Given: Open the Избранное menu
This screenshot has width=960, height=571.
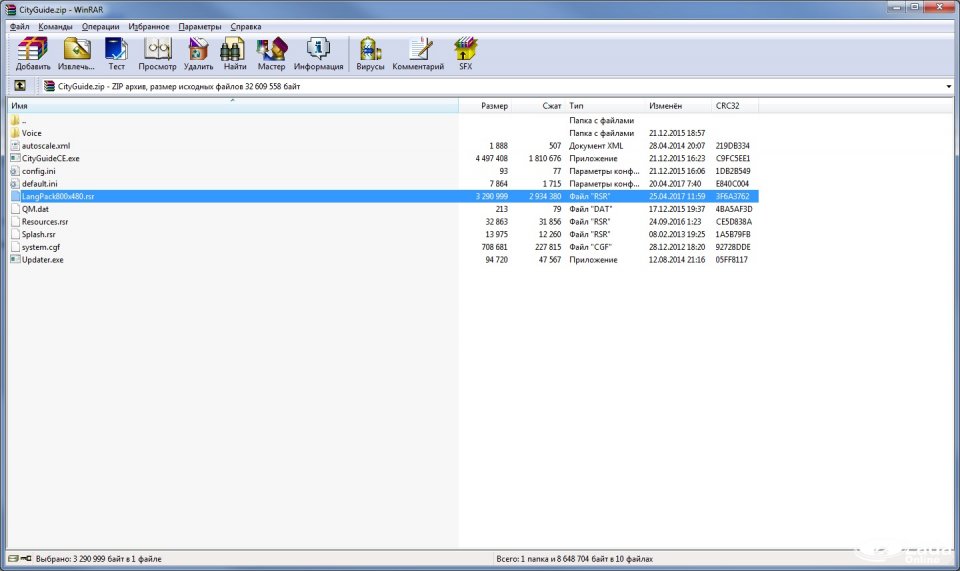Looking at the screenshot, I should coord(149,26).
